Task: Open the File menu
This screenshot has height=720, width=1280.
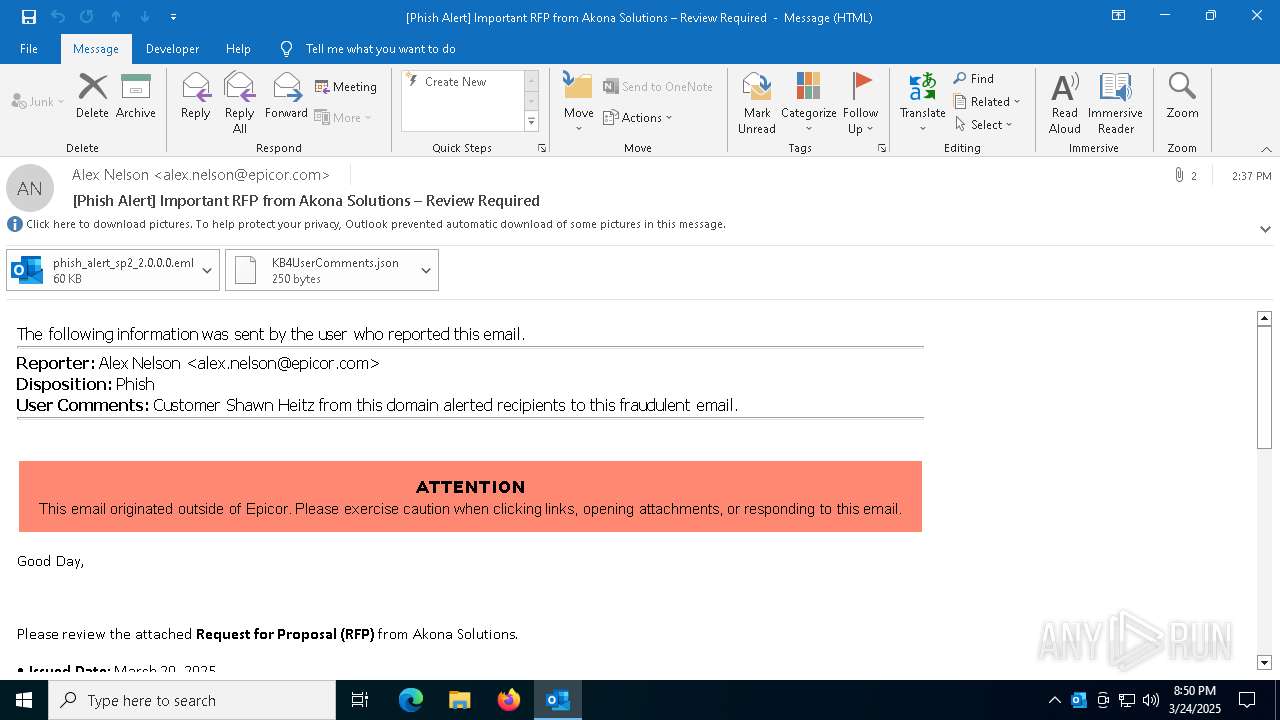Action: [x=29, y=49]
